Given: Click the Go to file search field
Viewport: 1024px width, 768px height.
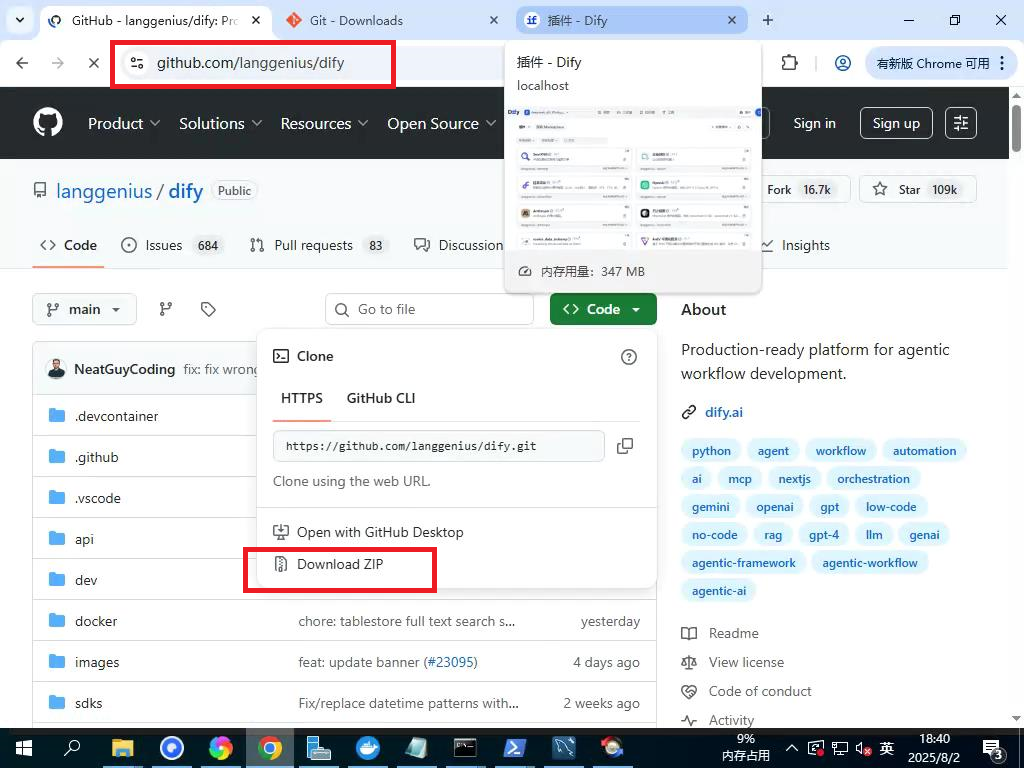Looking at the screenshot, I should [x=429, y=309].
